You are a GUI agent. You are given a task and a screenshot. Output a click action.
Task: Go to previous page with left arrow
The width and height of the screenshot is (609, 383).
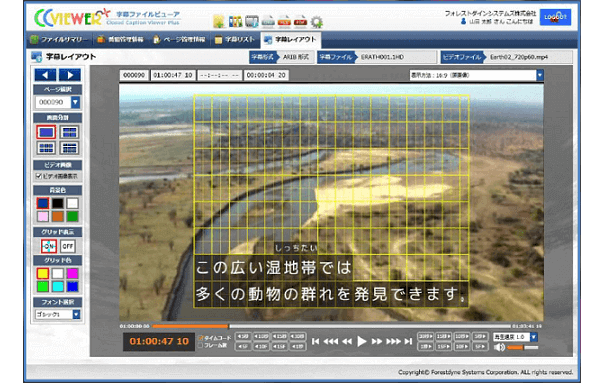pos(45,75)
